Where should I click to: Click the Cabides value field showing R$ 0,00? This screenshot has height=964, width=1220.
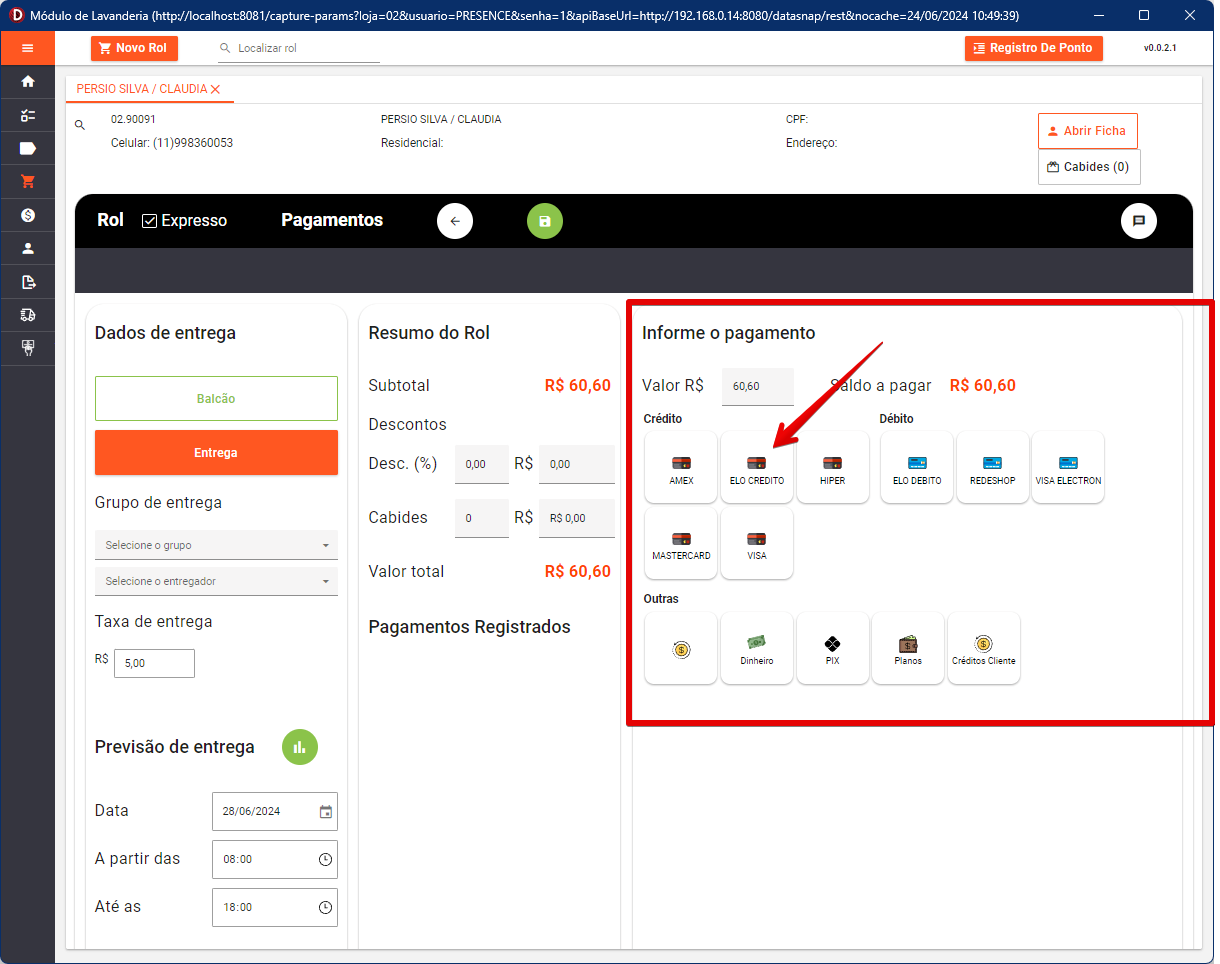pos(577,518)
